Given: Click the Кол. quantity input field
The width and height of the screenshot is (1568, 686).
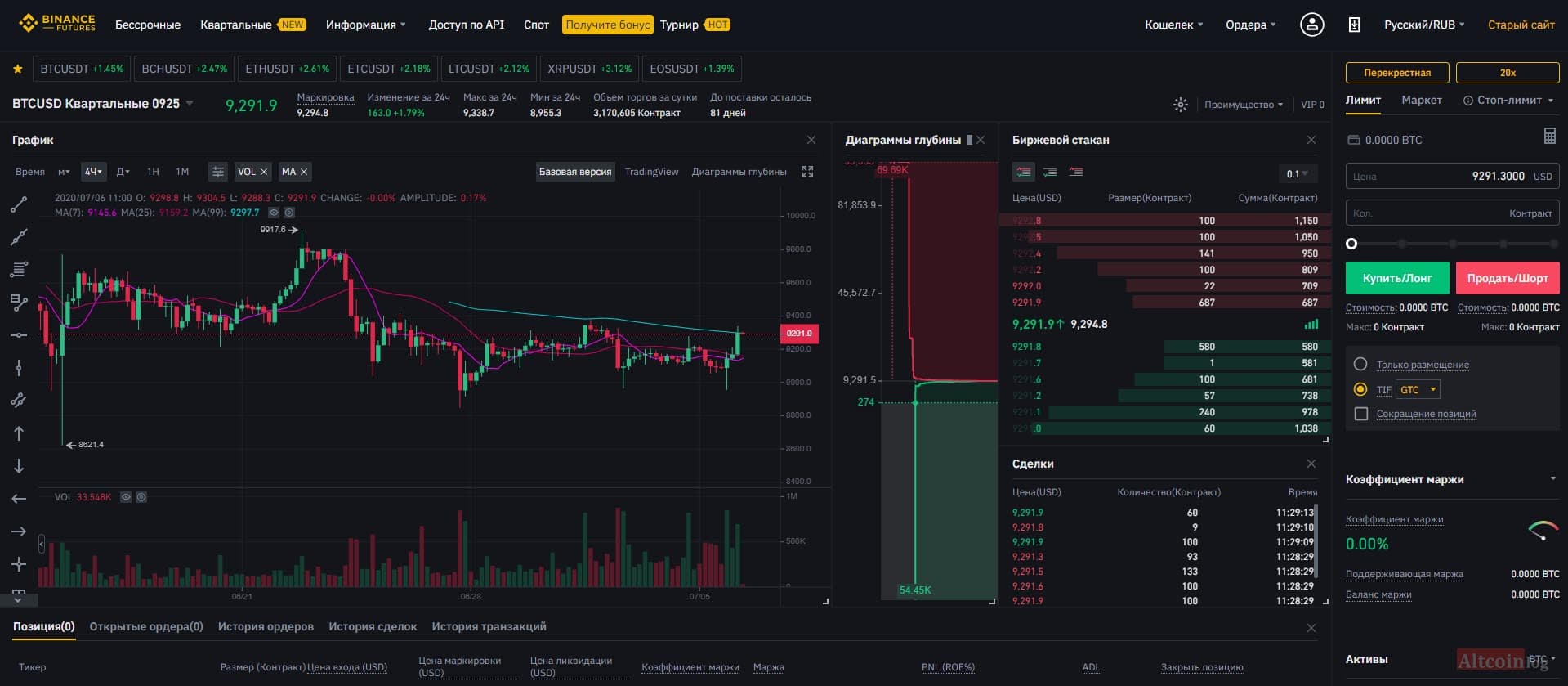Looking at the screenshot, I should coord(1452,213).
